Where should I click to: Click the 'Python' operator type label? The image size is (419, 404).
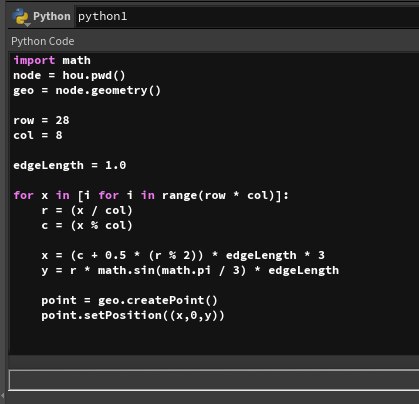pos(52,16)
